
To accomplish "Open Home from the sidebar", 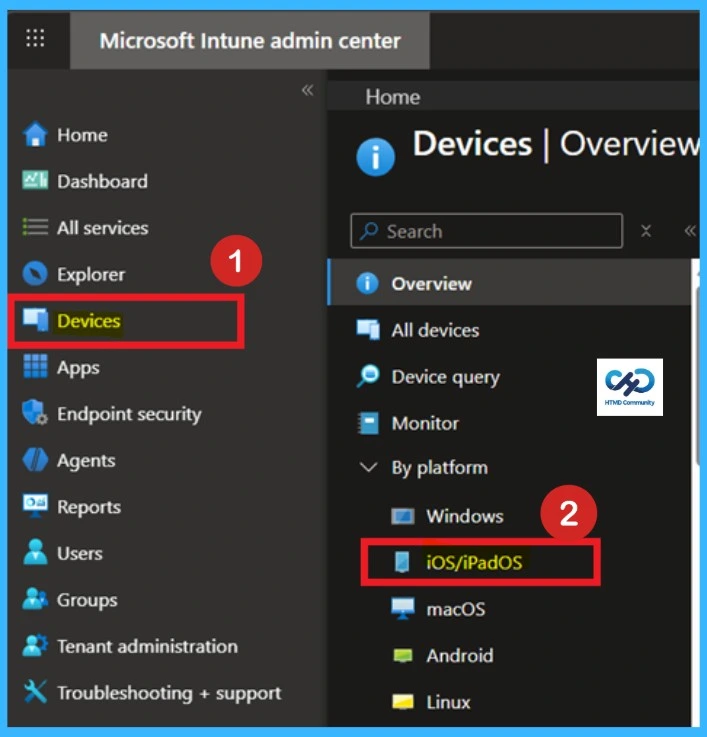I will pyautogui.click(x=82, y=135).
